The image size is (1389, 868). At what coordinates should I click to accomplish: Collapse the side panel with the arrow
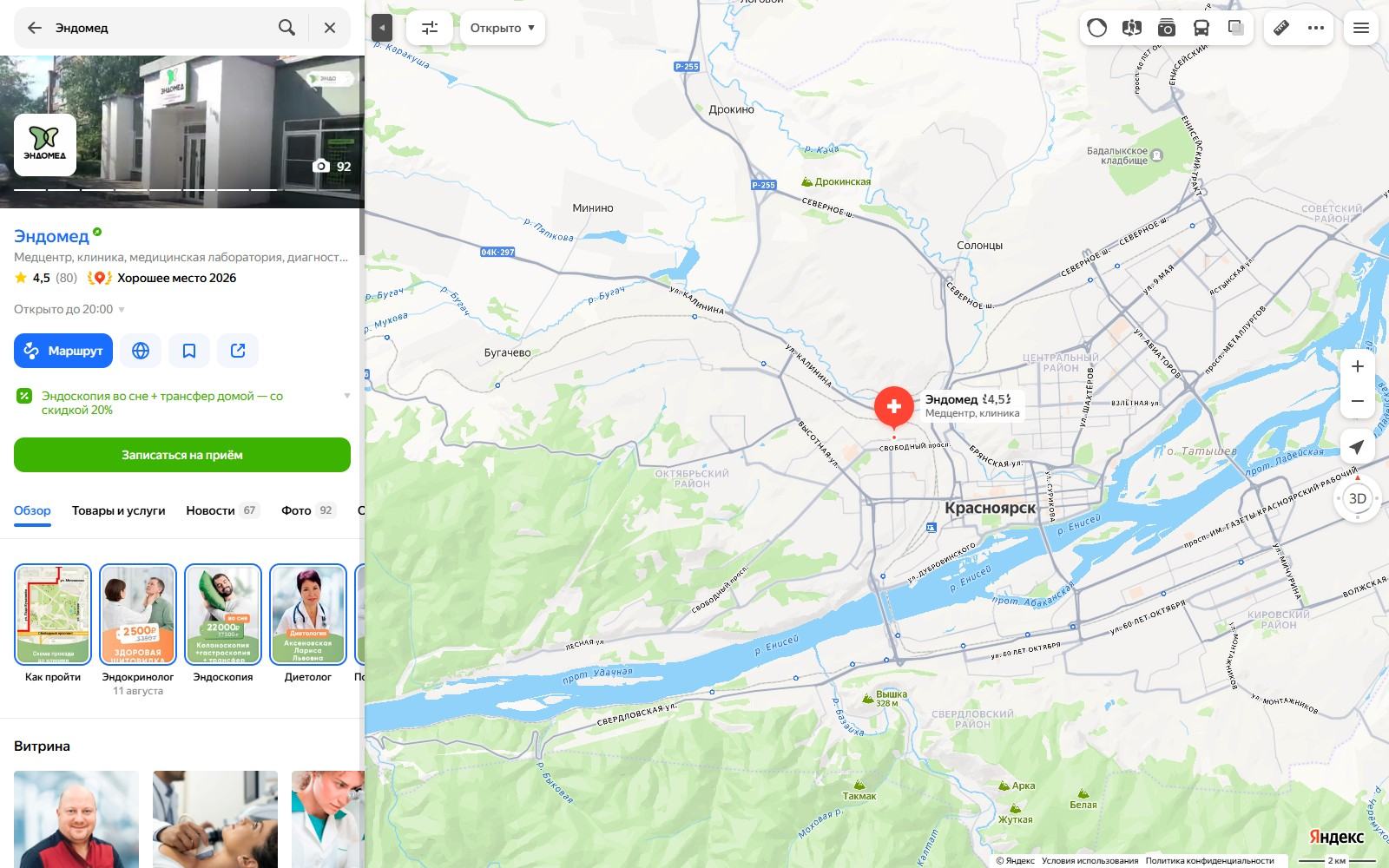(x=381, y=28)
